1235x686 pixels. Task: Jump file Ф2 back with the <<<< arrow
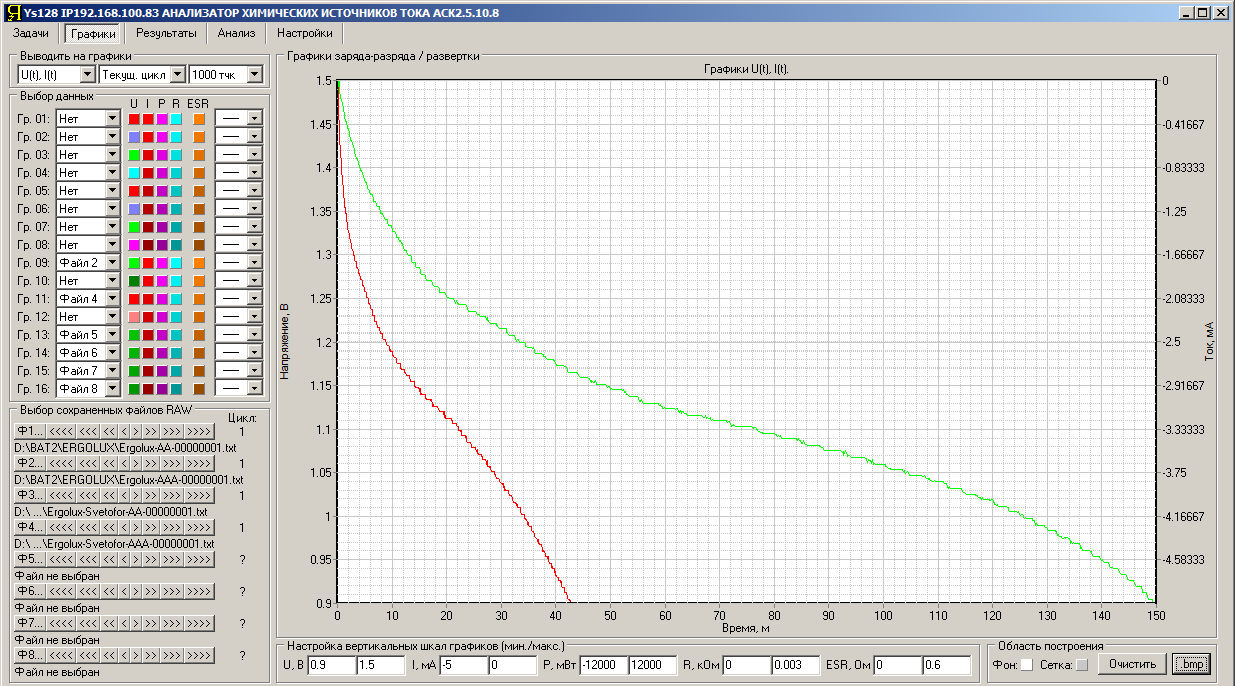(x=61, y=463)
